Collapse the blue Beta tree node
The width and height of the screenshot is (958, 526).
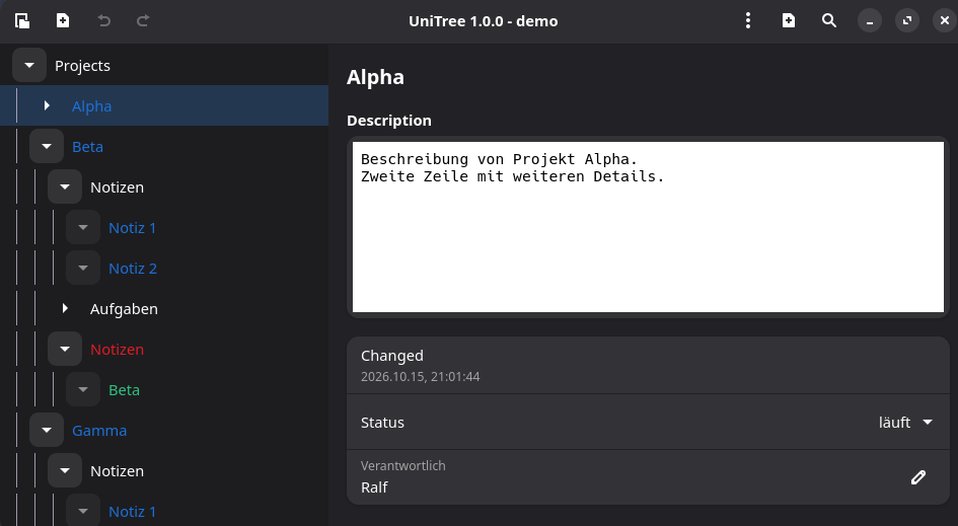click(46, 147)
